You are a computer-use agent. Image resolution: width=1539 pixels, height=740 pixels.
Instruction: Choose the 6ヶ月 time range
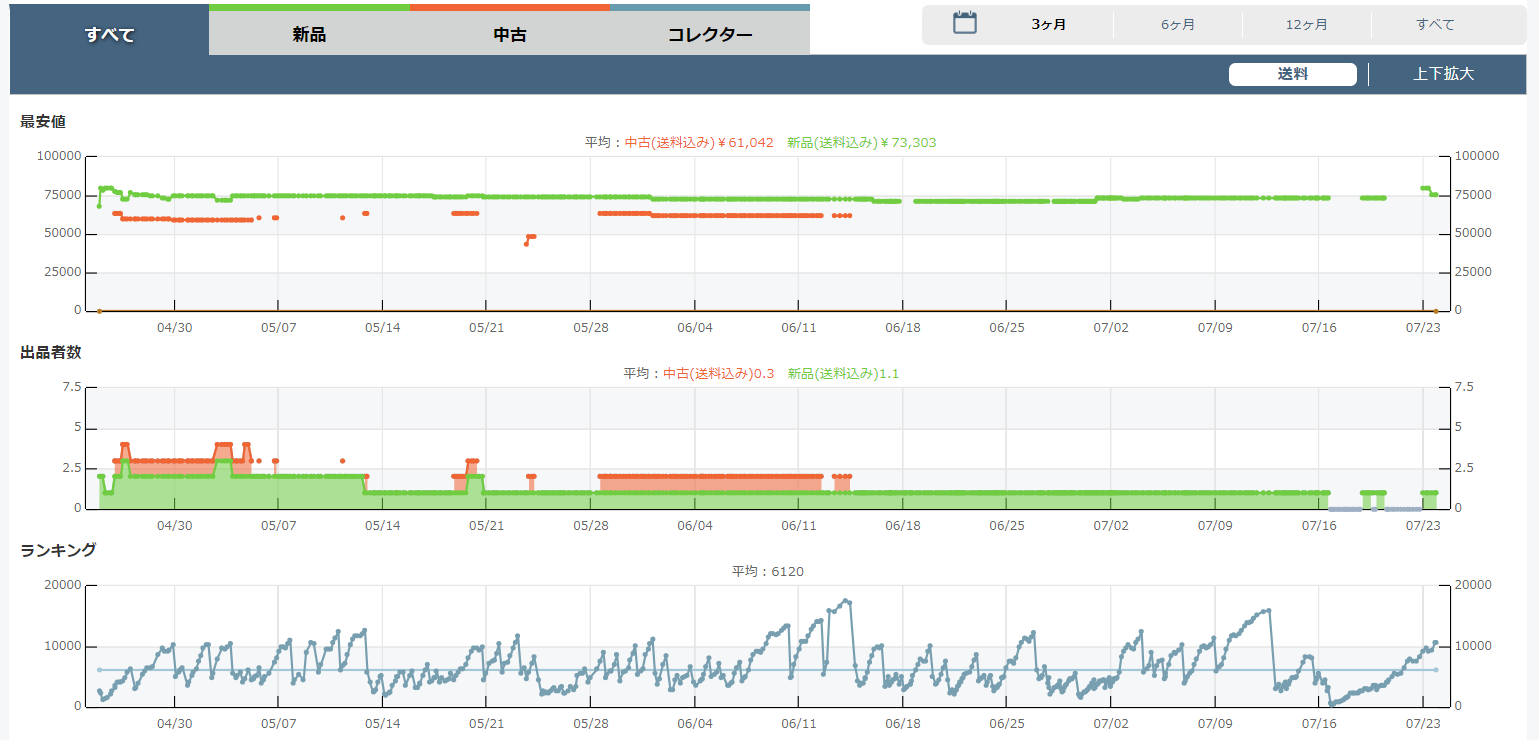(1177, 25)
